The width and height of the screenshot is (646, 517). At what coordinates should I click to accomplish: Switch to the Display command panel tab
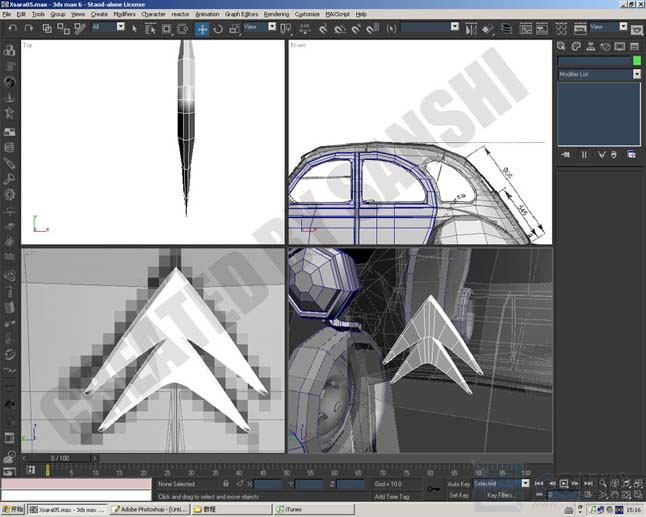[620, 46]
